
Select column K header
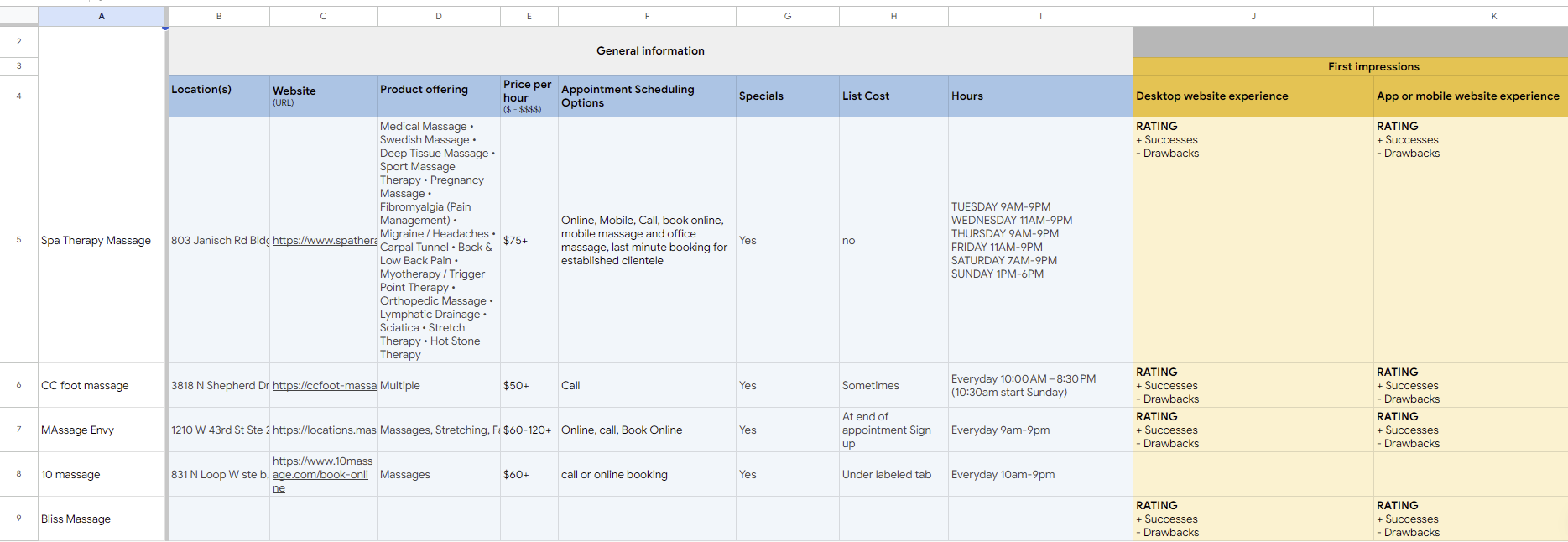tap(1471, 16)
